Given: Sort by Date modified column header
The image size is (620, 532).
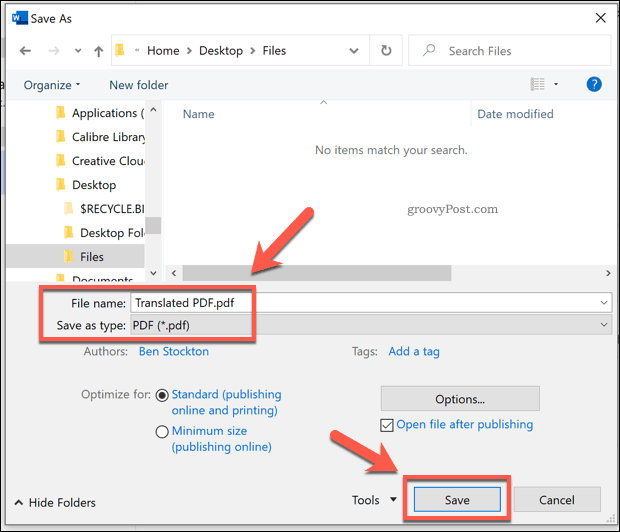Looking at the screenshot, I should pyautogui.click(x=515, y=114).
